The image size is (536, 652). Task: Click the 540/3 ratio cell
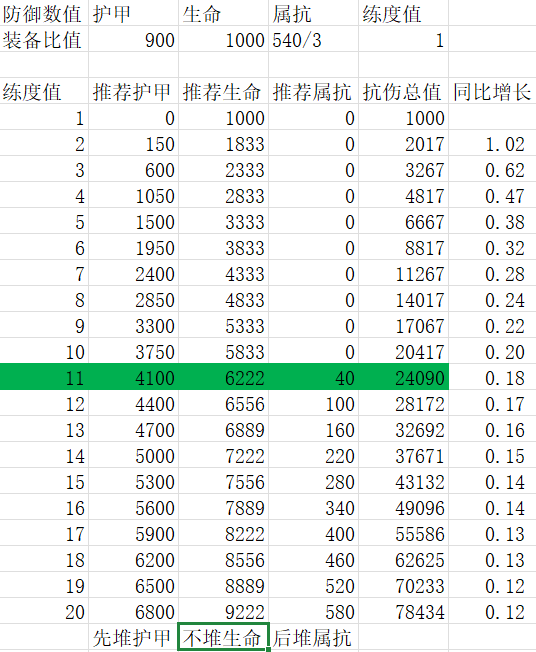pos(313,39)
